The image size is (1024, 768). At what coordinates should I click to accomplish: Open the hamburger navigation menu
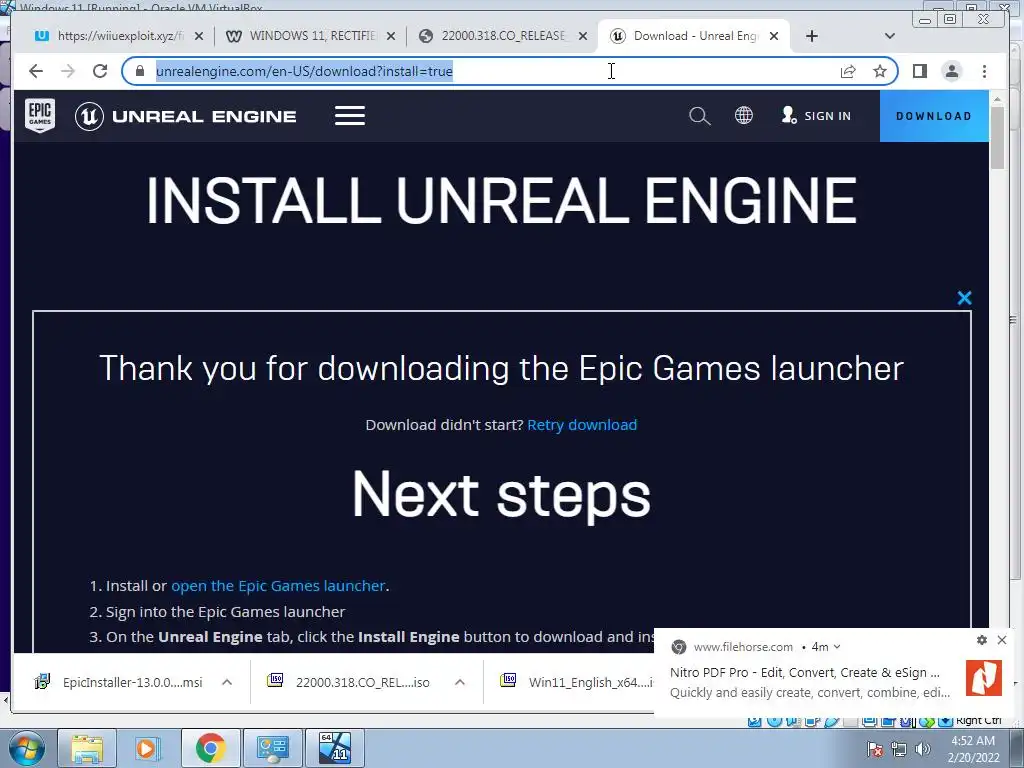(x=350, y=116)
